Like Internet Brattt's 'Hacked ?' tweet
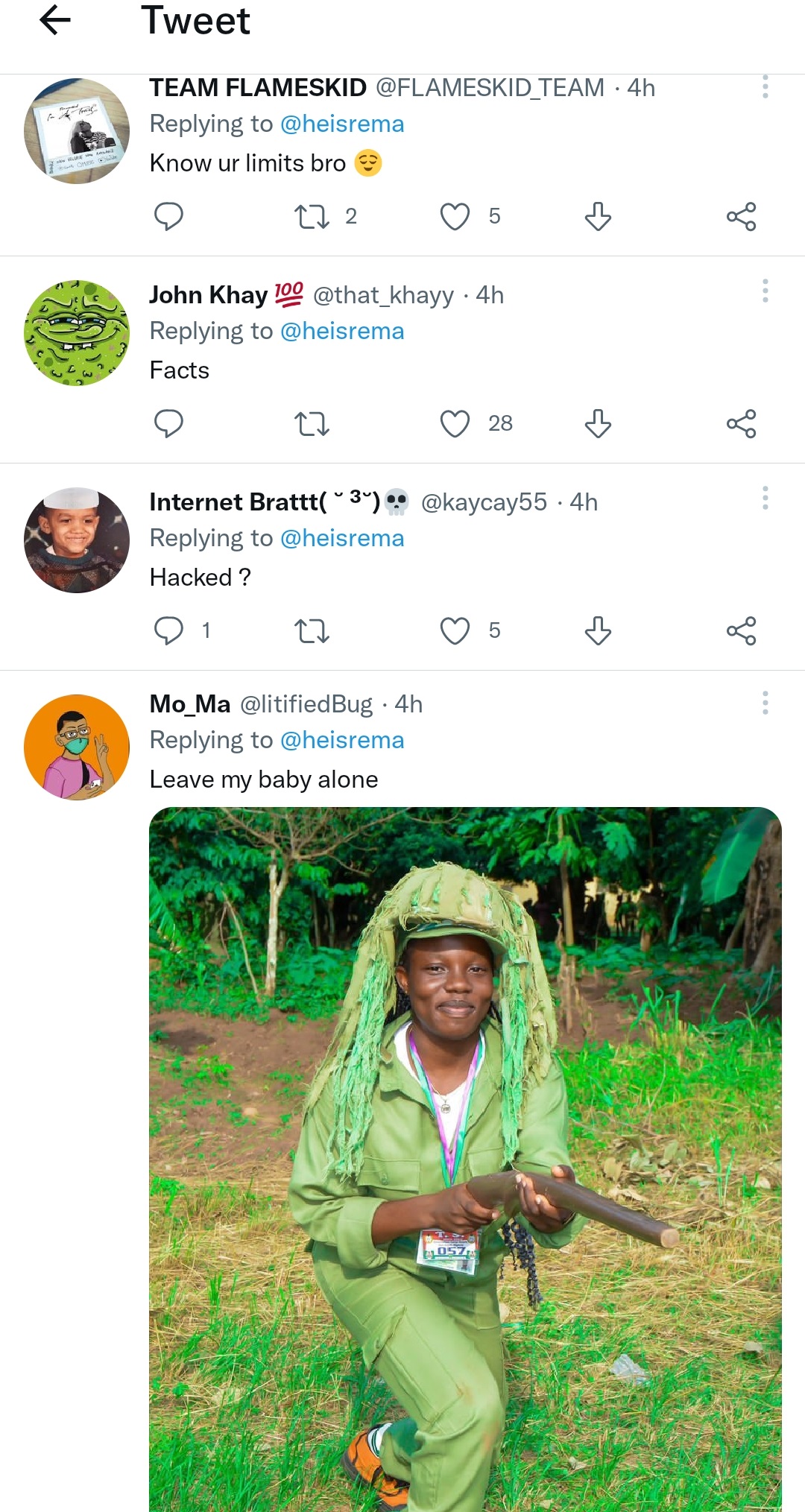The height and width of the screenshot is (1512, 805). [455, 630]
